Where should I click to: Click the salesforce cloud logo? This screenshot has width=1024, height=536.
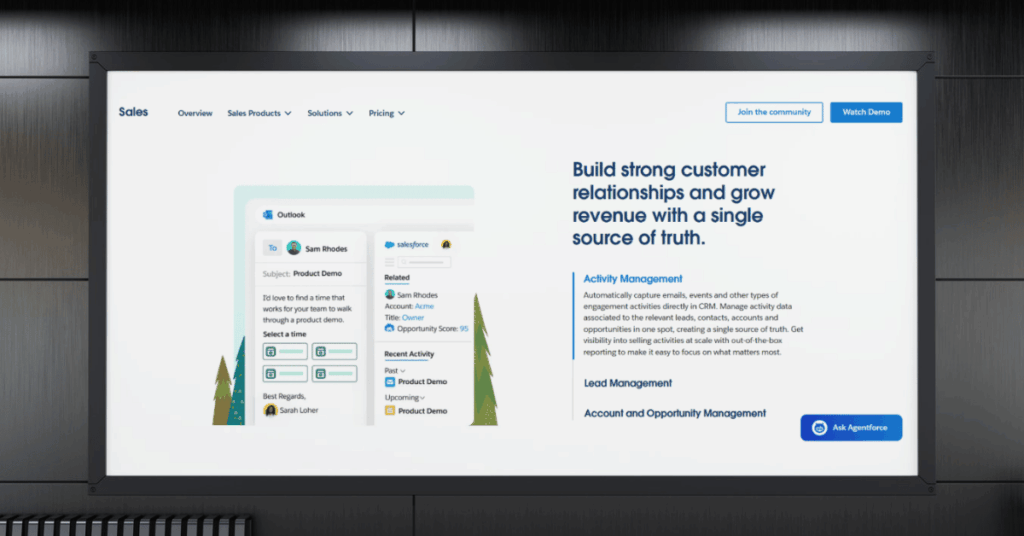click(389, 245)
